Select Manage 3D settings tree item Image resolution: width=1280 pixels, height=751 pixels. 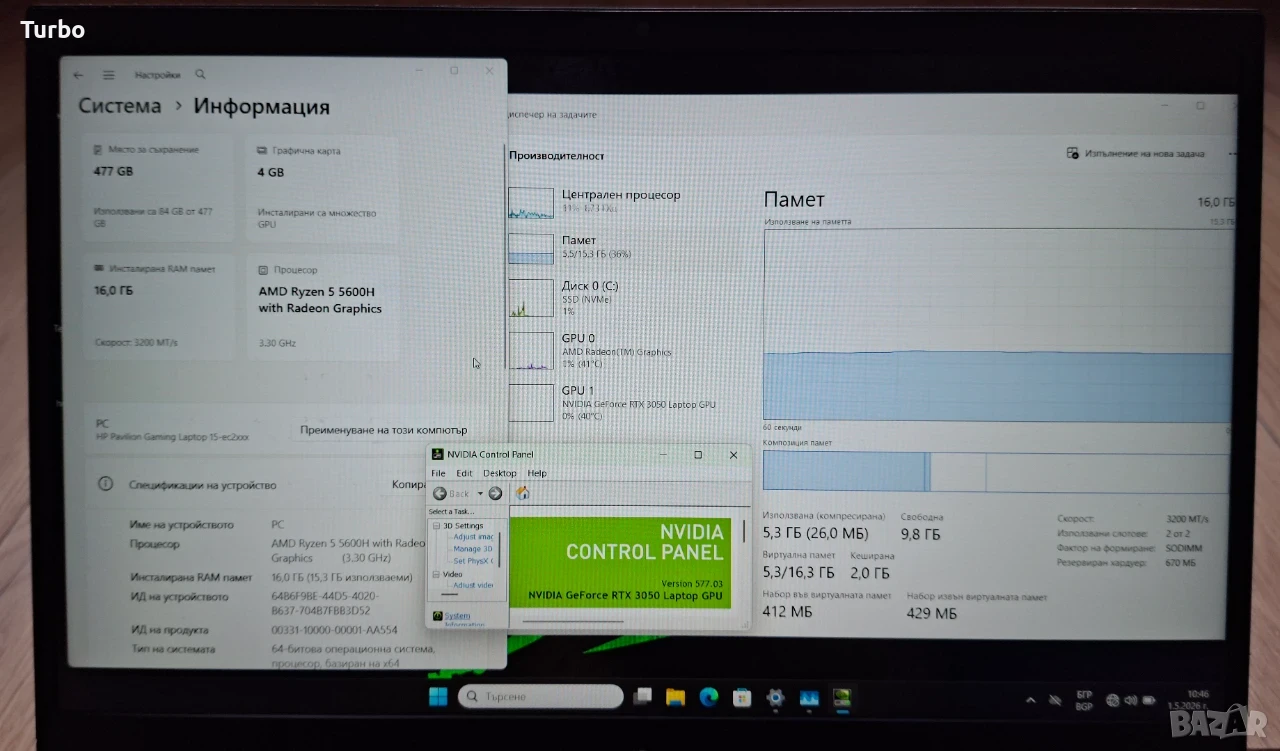coord(473,549)
